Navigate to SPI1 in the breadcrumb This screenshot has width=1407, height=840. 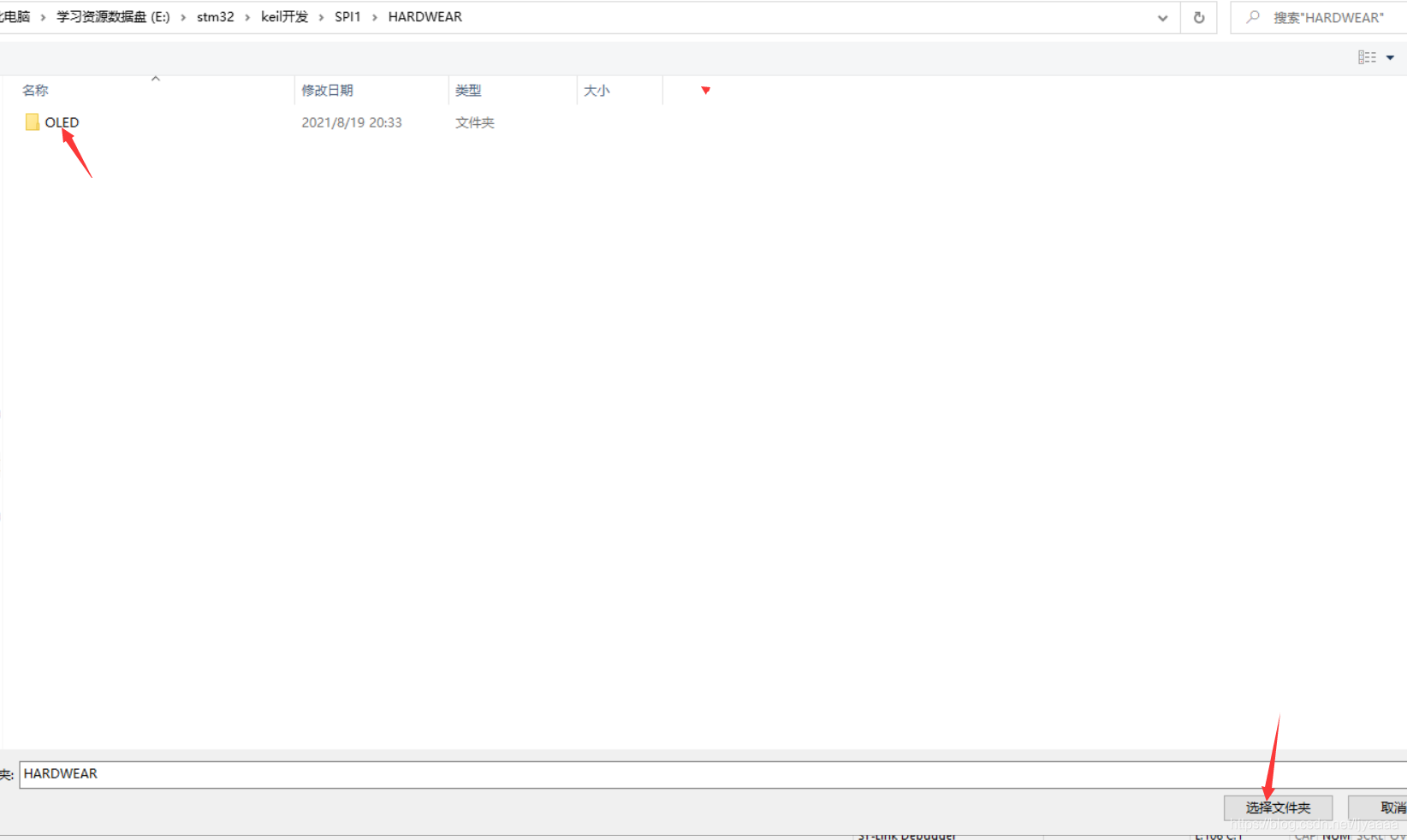[347, 16]
